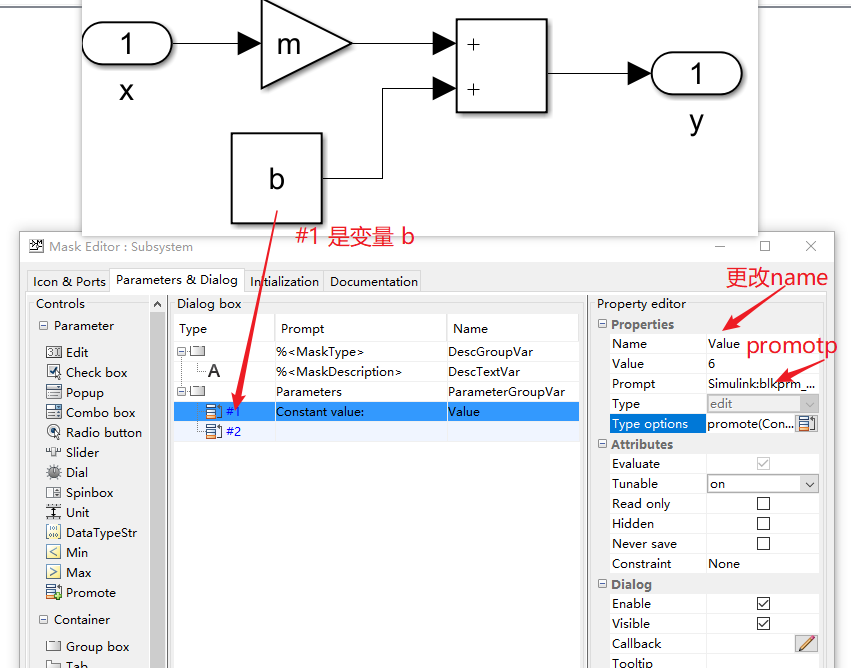Collapse the DescGroupVar tree node
The height and width of the screenshot is (668, 851).
click(181, 352)
